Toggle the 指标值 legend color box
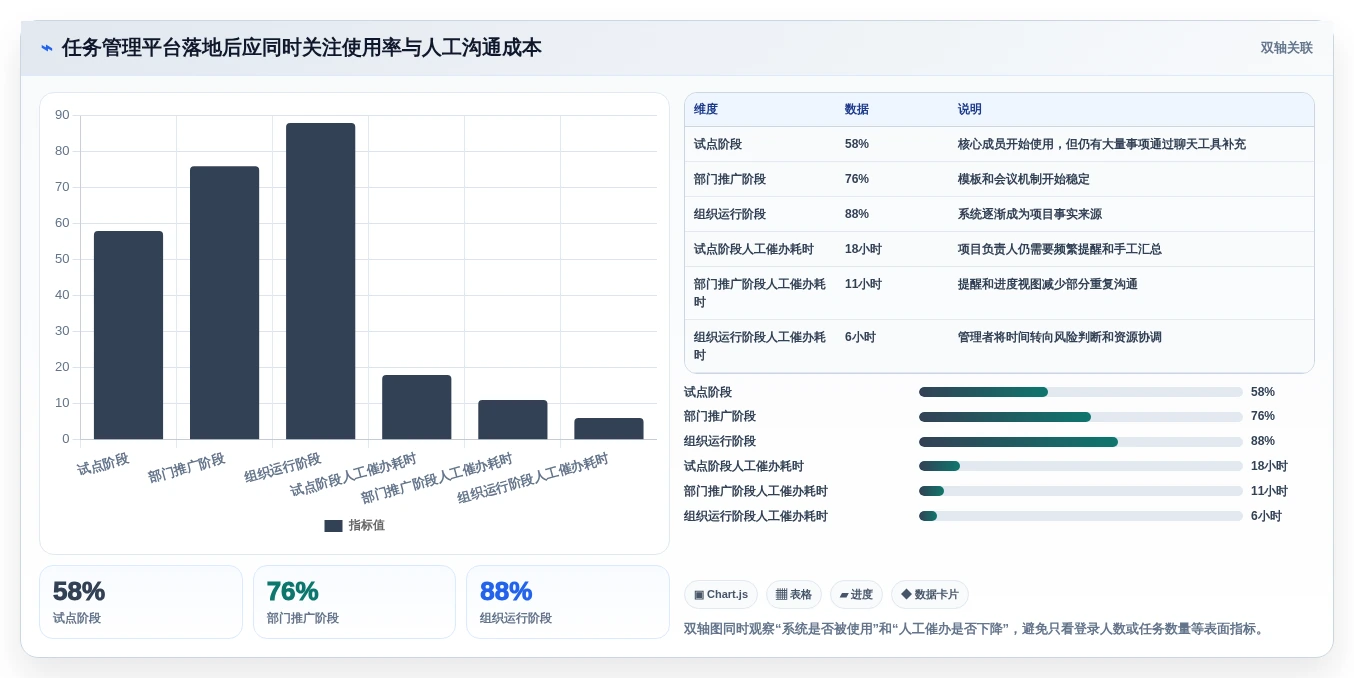Viewport: 1354px width, 678px height. [x=333, y=526]
